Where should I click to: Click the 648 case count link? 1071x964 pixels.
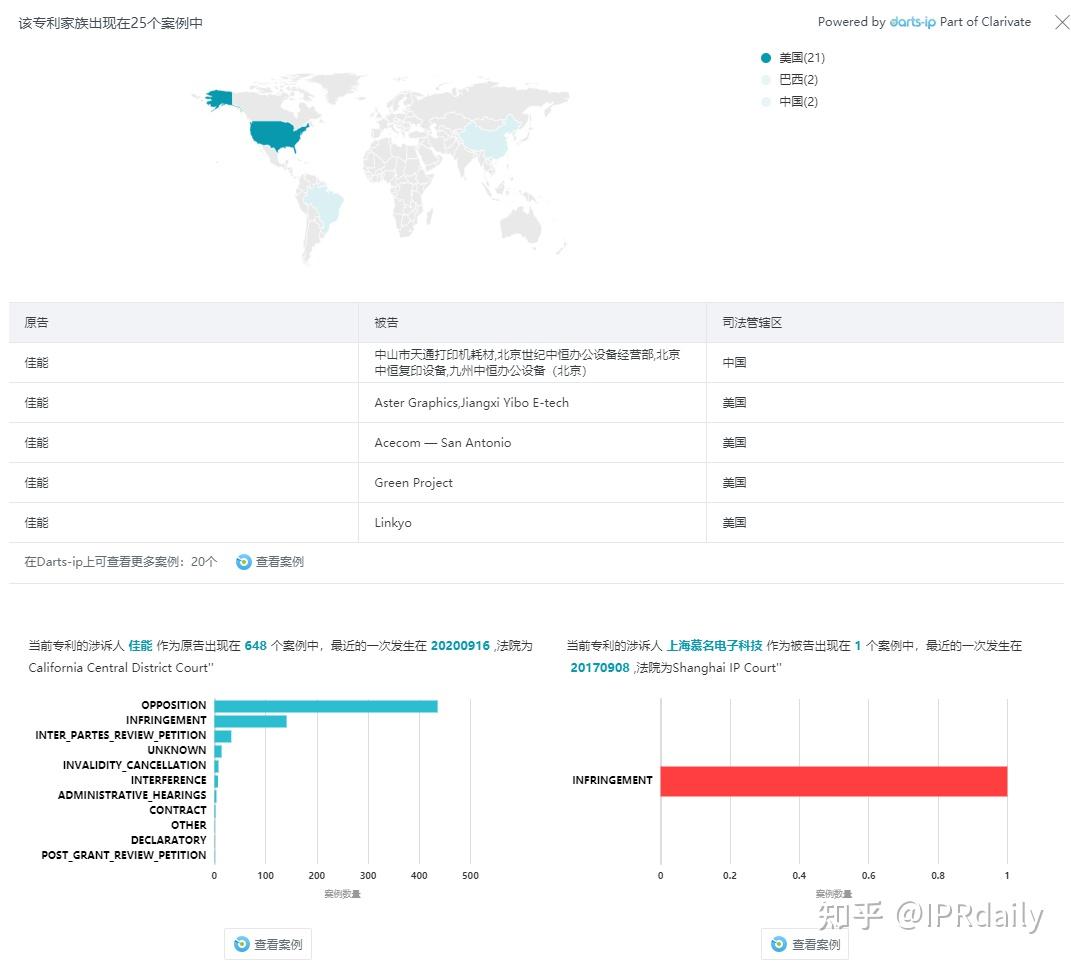255,646
